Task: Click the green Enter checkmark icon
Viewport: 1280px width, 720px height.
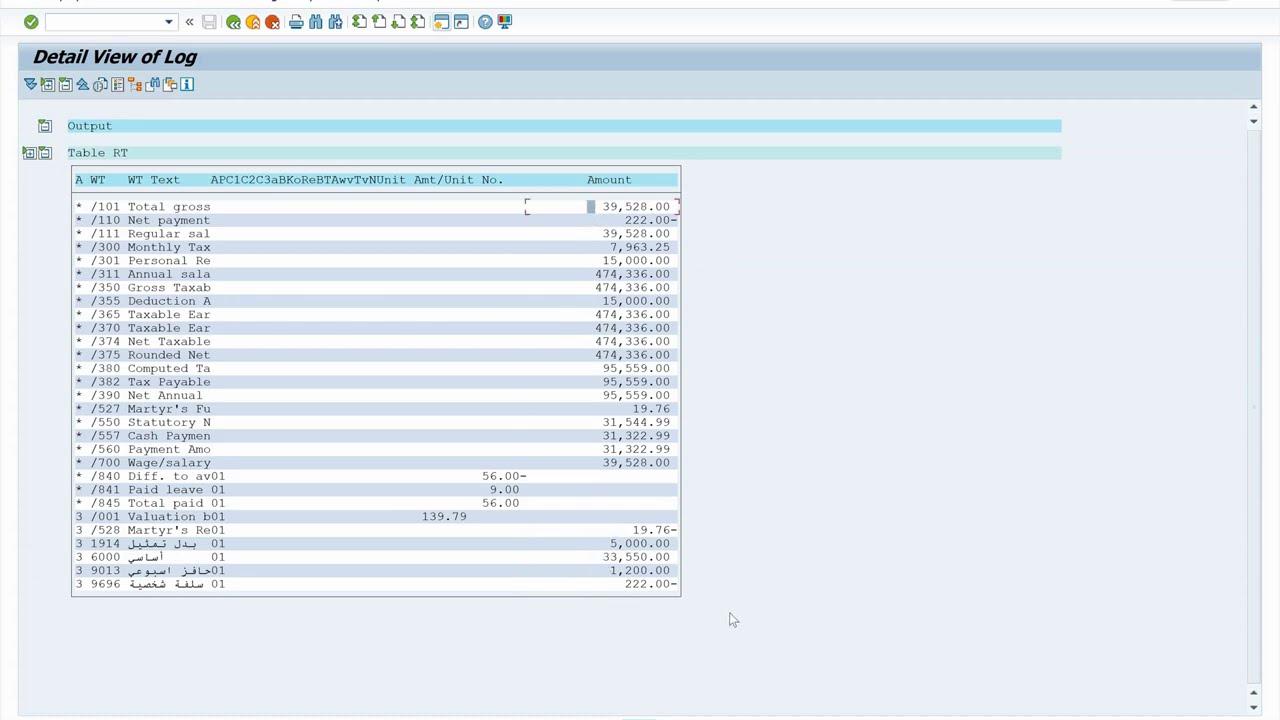Action: pyautogui.click(x=31, y=22)
